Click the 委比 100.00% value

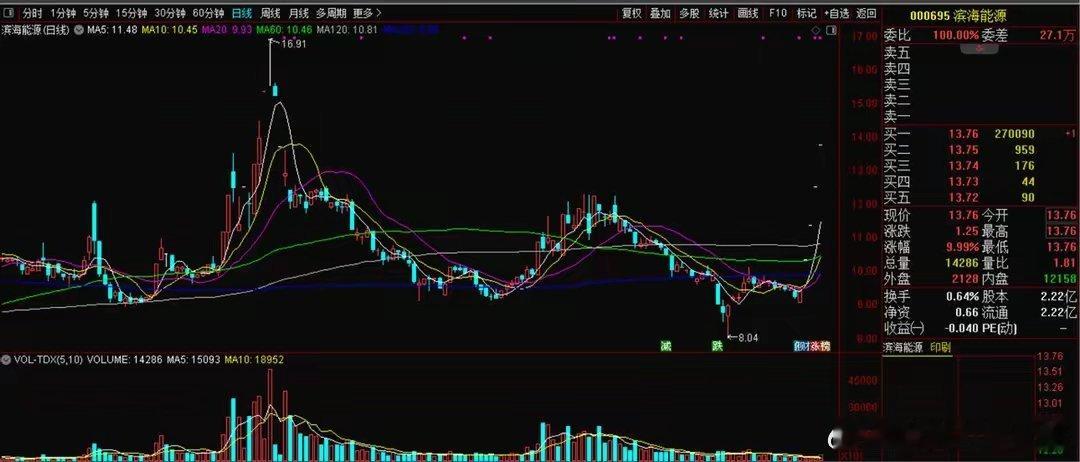[957, 36]
